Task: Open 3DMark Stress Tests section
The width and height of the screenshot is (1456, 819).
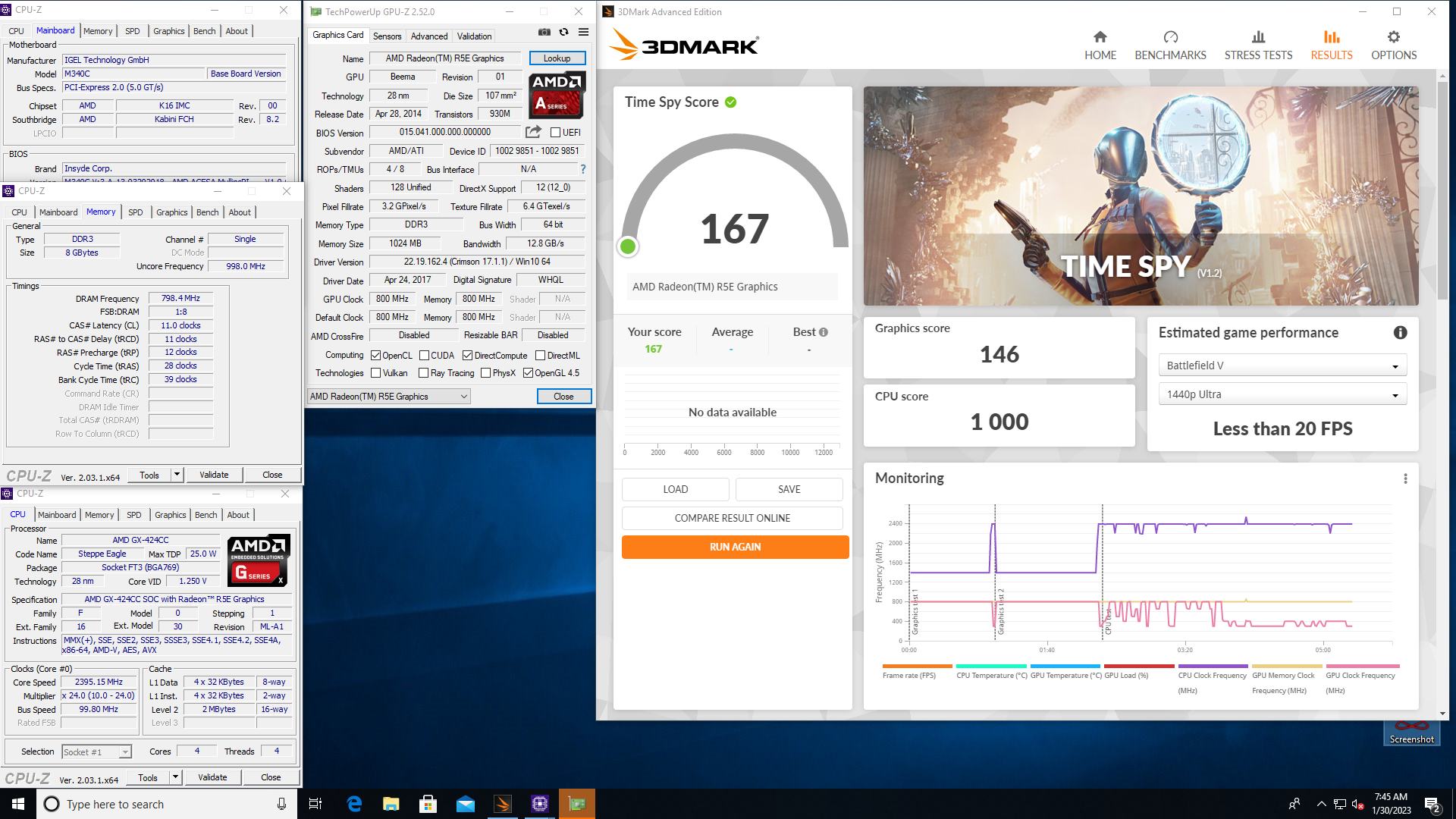Action: (1258, 45)
